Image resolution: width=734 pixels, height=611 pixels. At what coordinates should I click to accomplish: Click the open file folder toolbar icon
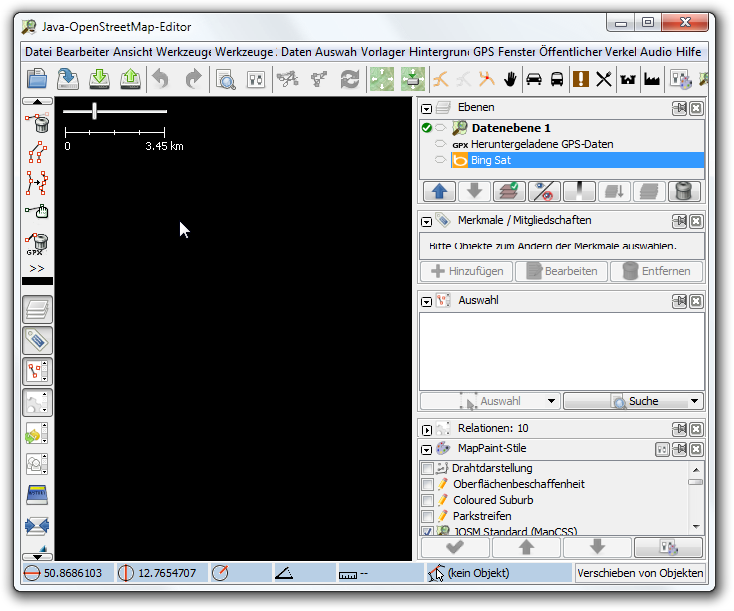point(37,79)
